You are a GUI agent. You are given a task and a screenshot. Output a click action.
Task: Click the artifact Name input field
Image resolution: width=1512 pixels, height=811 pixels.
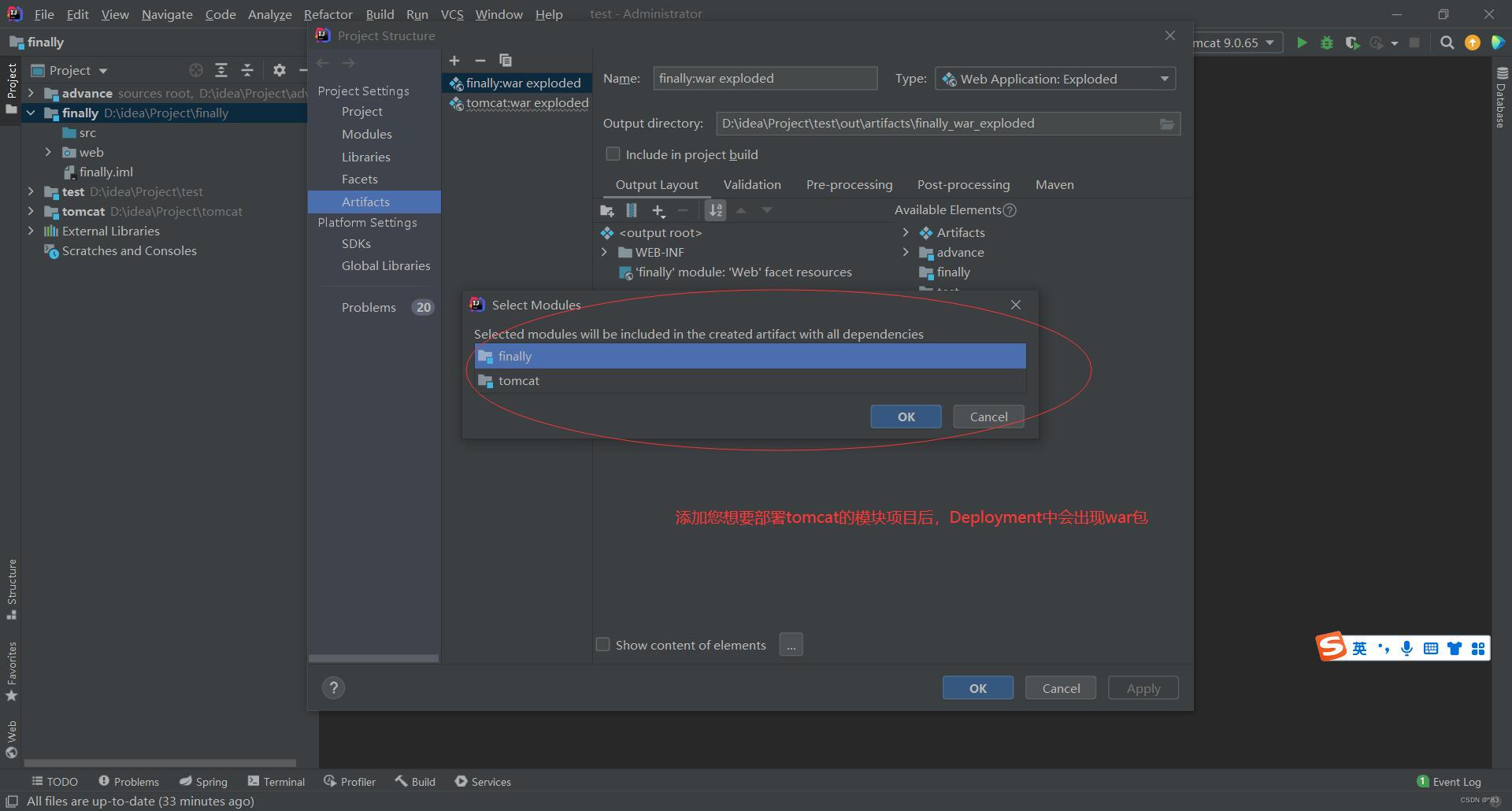coord(765,78)
